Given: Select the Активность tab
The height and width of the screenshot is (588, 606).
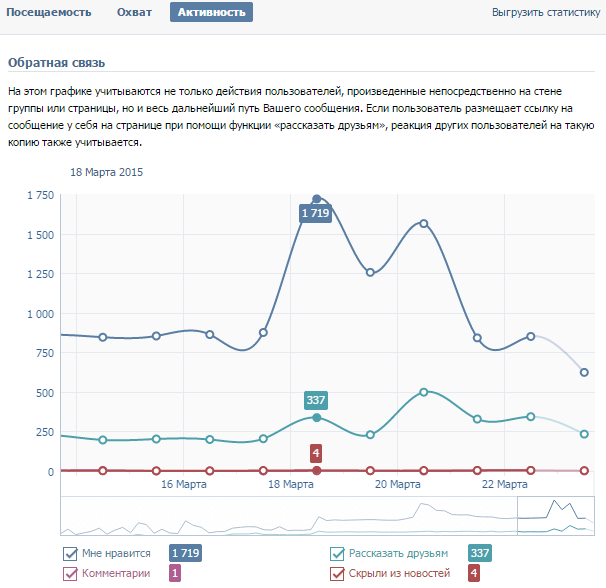Looking at the screenshot, I should (x=211, y=13).
